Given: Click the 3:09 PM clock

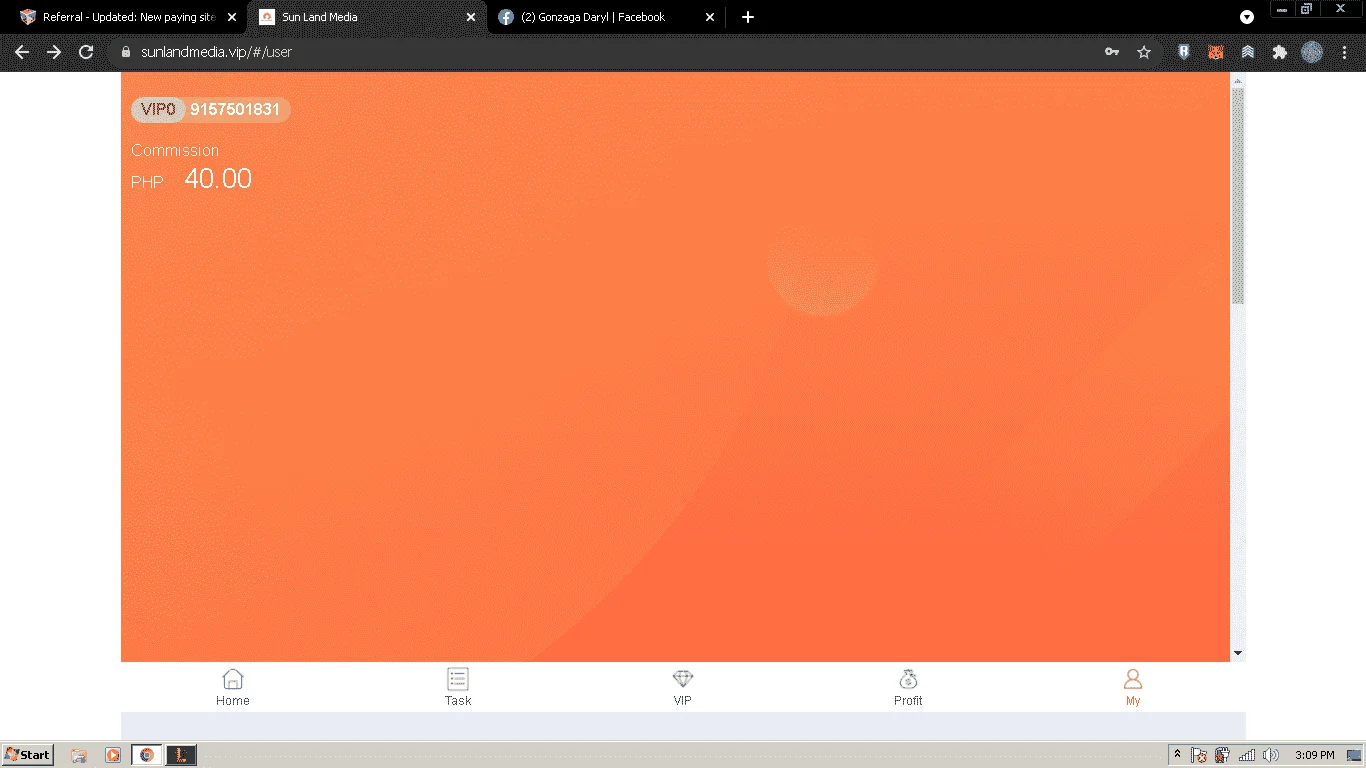Looking at the screenshot, I should pos(1314,755).
